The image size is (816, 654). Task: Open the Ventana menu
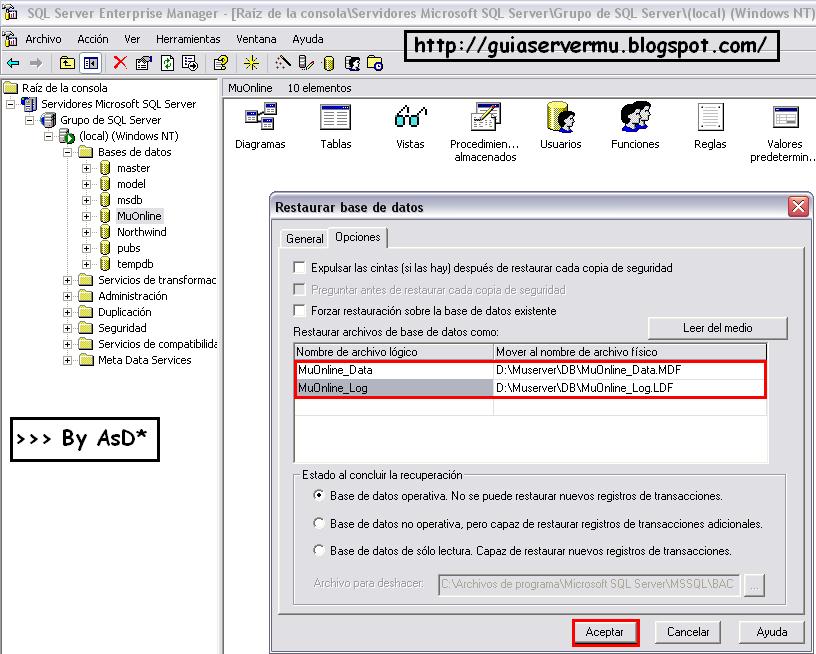256,39
